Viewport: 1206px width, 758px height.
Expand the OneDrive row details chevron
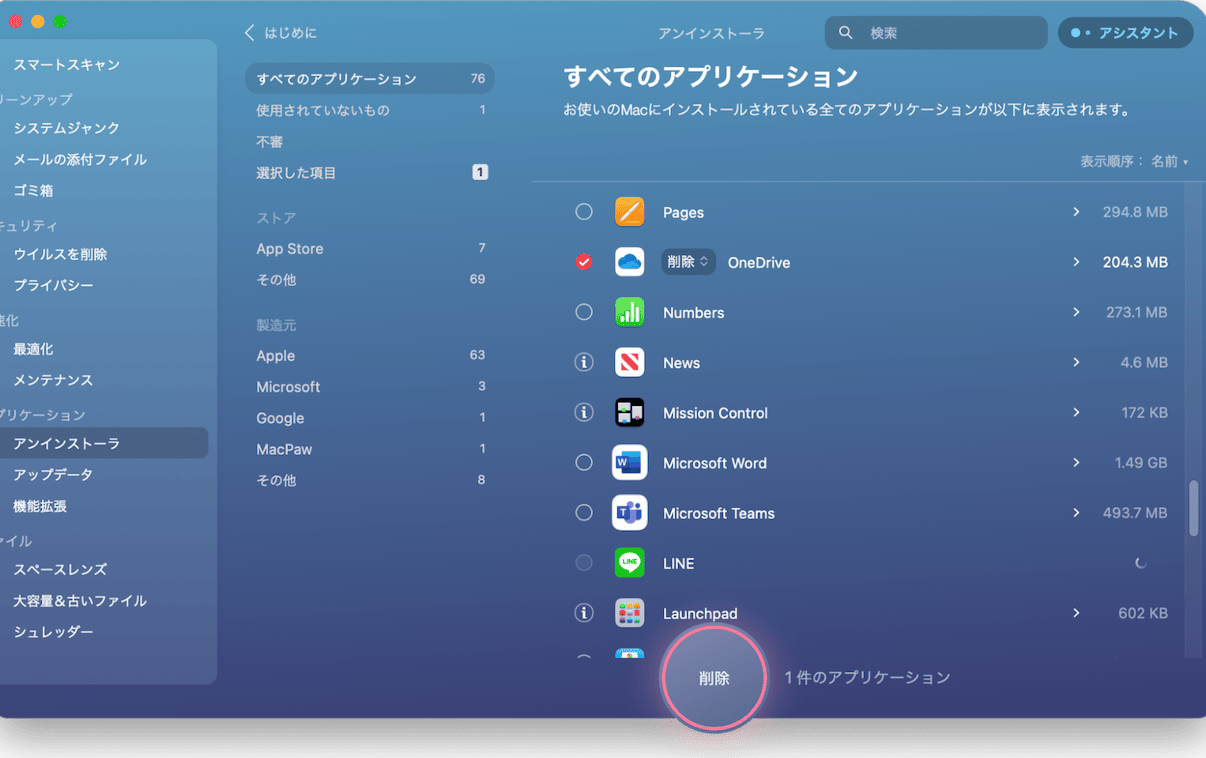coord(1076,262)
